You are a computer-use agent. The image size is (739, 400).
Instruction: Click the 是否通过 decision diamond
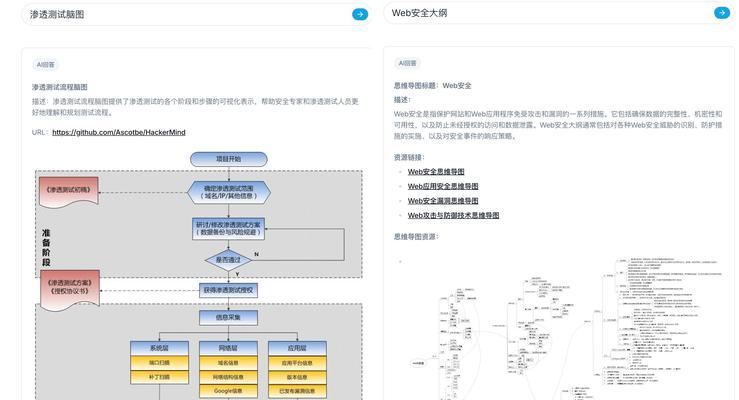[x=229, y=260]
